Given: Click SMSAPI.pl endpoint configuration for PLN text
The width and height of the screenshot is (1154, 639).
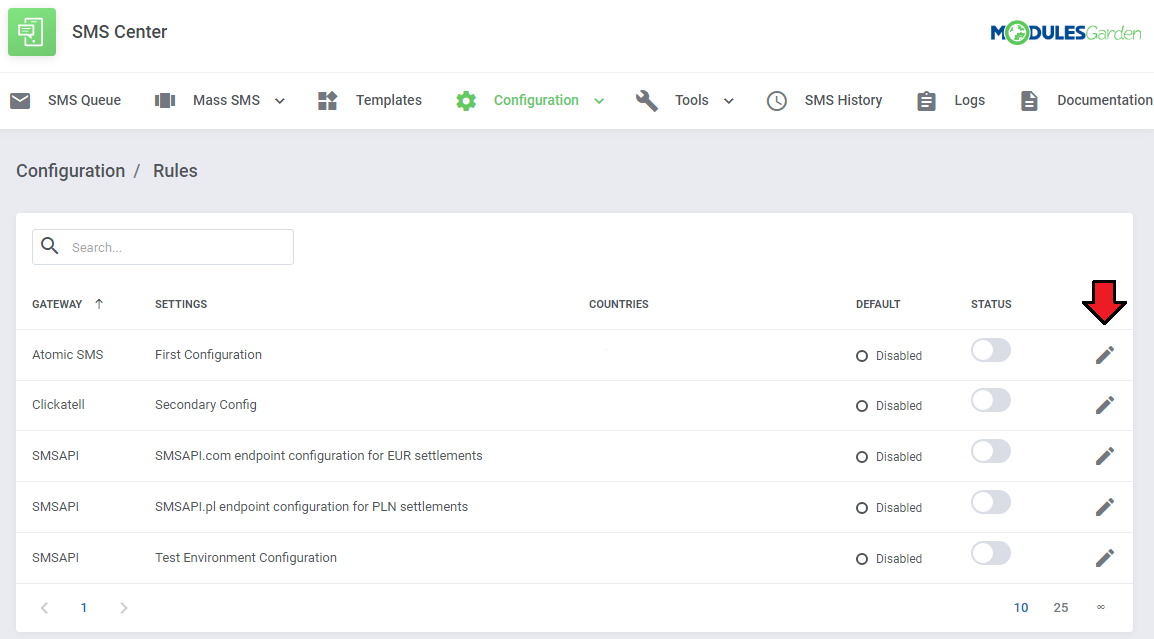Looking at the screenshot, I should pos(311,506).
